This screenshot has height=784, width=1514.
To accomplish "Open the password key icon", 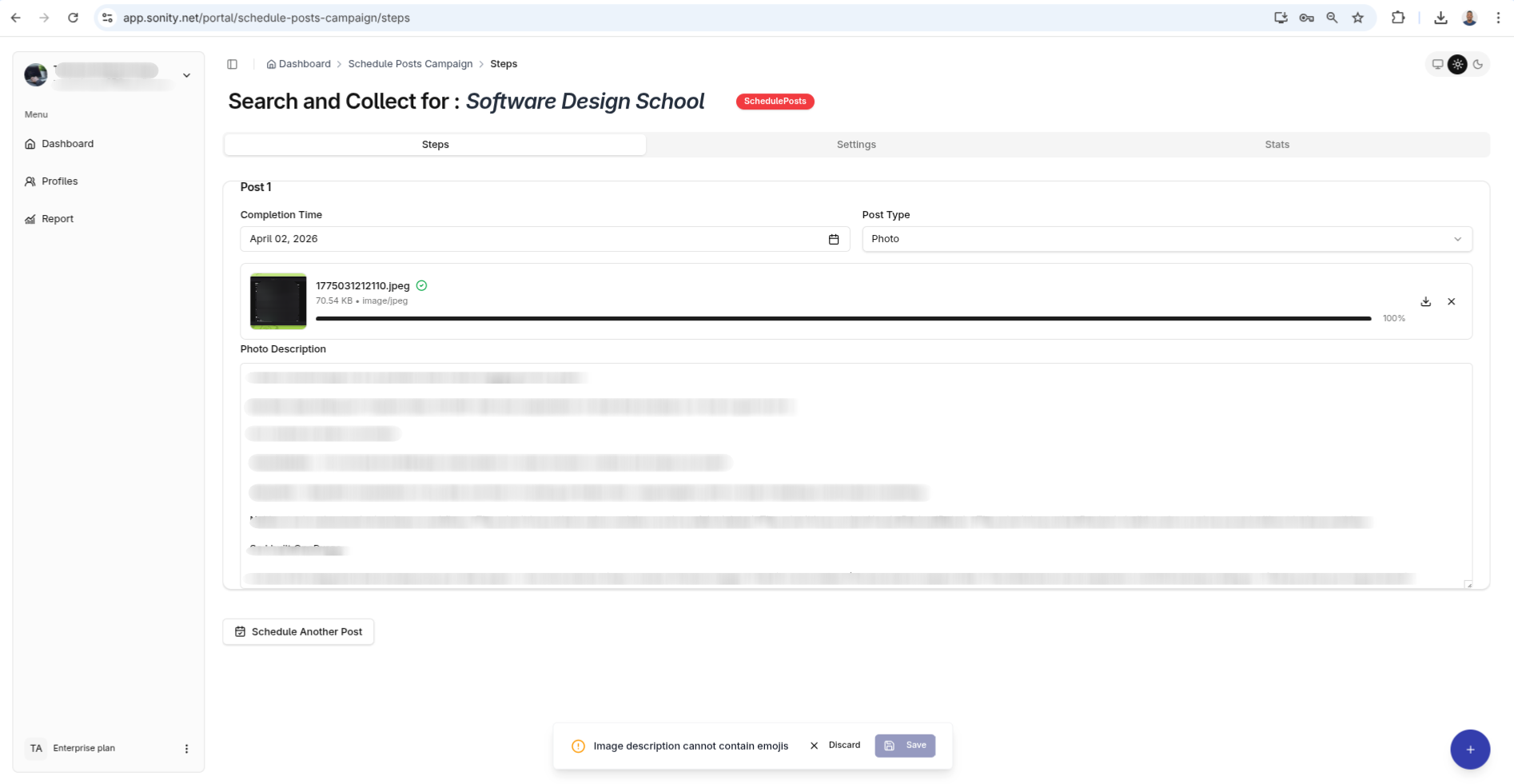I will point(1306,18).
